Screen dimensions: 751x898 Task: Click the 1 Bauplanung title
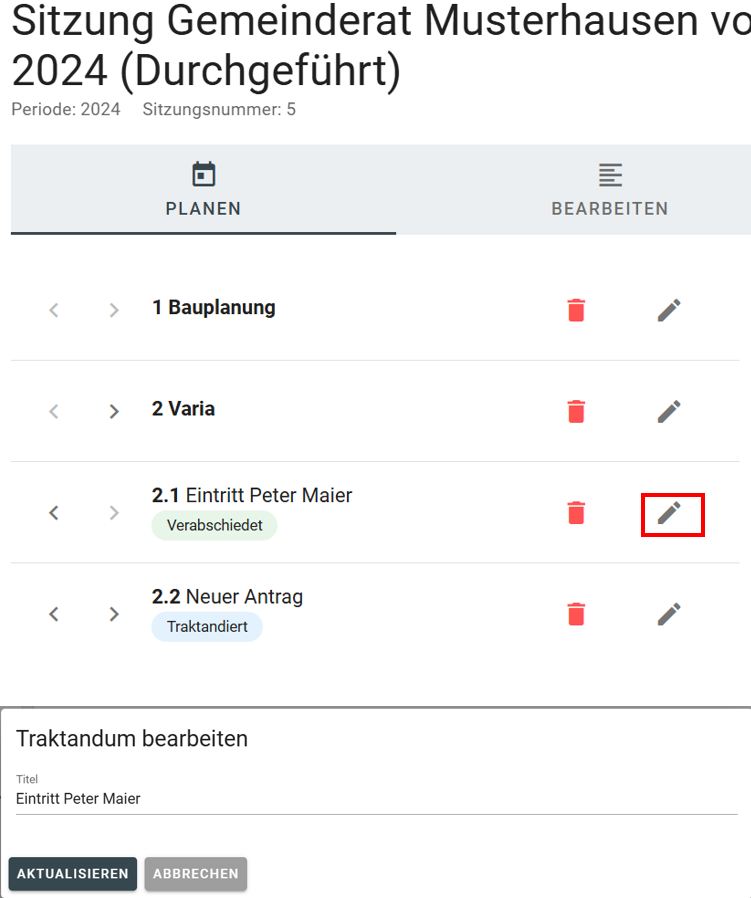point(214,308)
